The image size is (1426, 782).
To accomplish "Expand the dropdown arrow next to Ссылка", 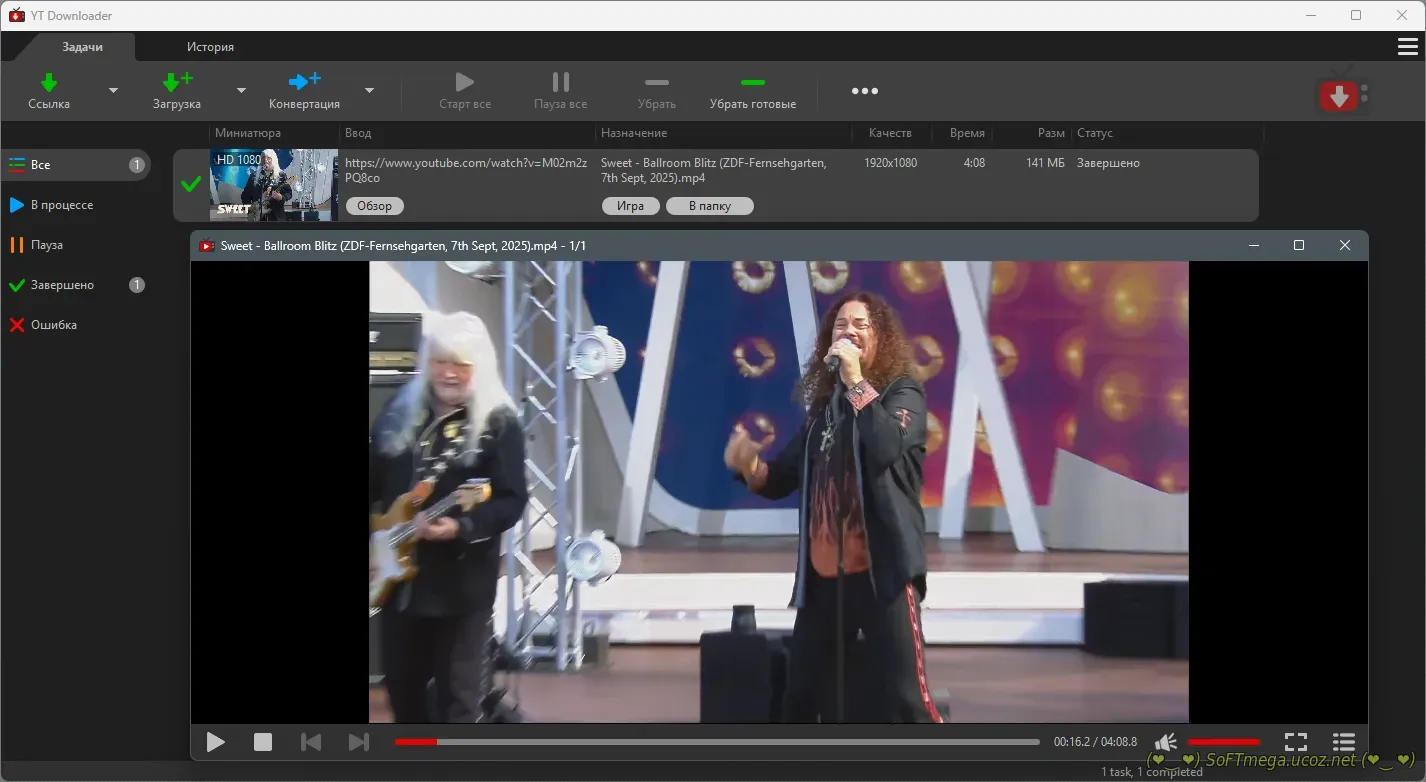I will 113,91.
